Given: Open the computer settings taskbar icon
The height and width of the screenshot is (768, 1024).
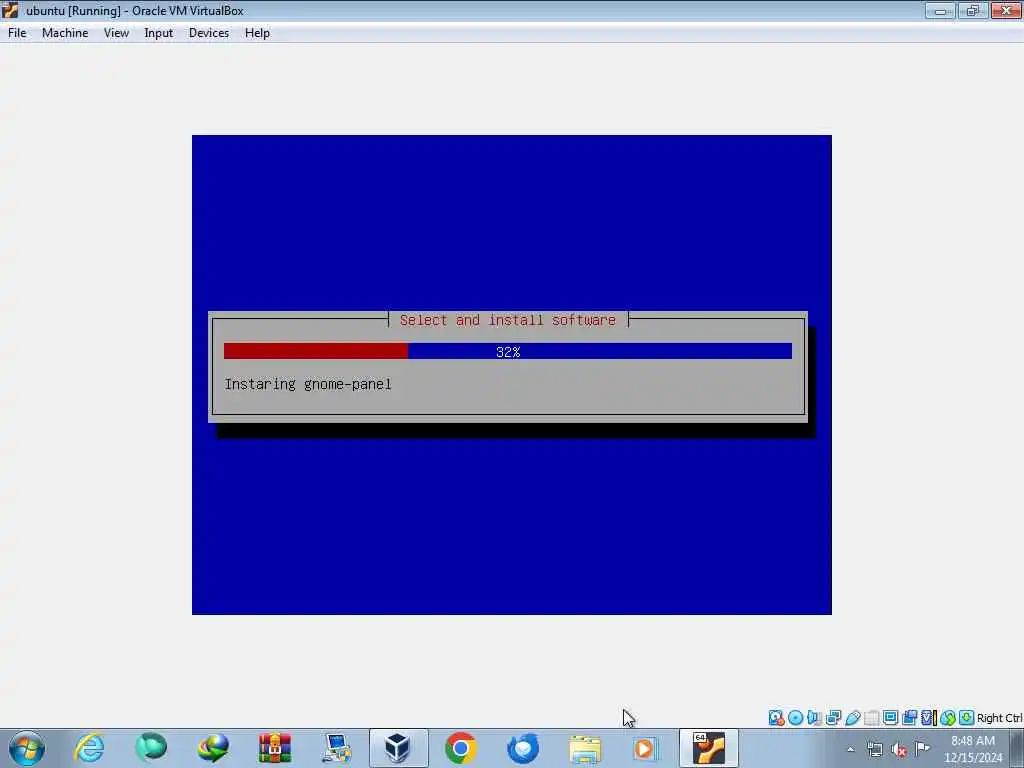Looking at the screenshot, I should 337,748.
